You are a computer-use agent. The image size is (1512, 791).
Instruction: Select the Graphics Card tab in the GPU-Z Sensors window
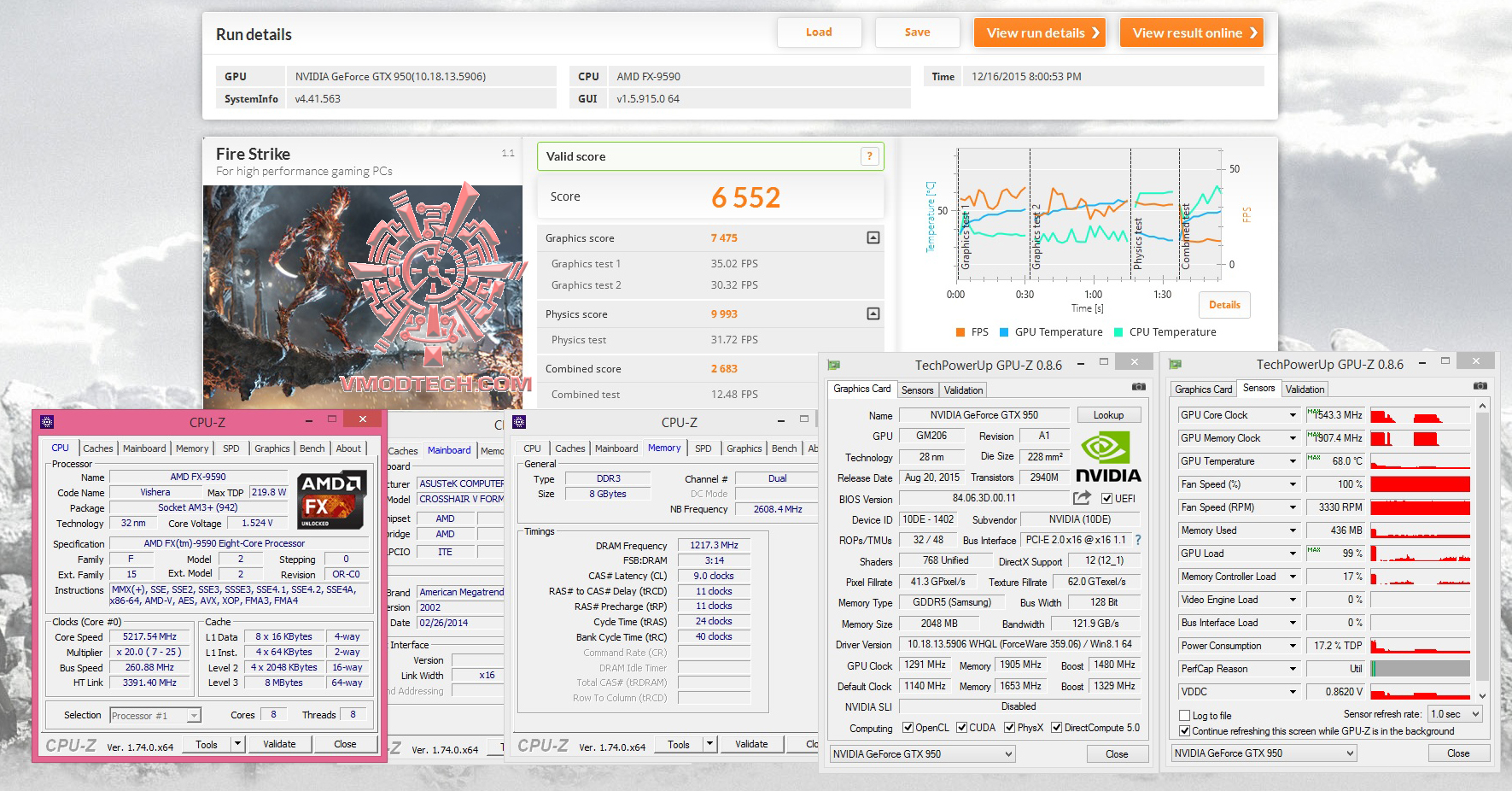1204,390
